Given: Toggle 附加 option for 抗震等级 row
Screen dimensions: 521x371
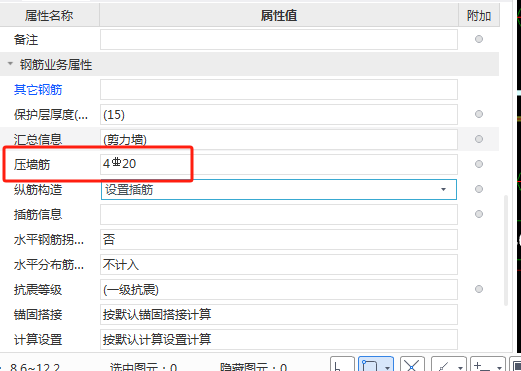Looking at the screenshot, I should coord(479,289).
